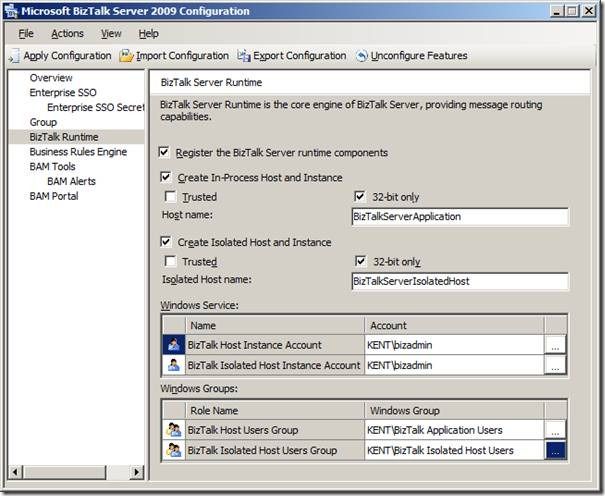Image resolution: width=605 pixels, height=496 pixels.
Task: Close the BizTalk Configuration window
Action: click(x=589, y=11)
